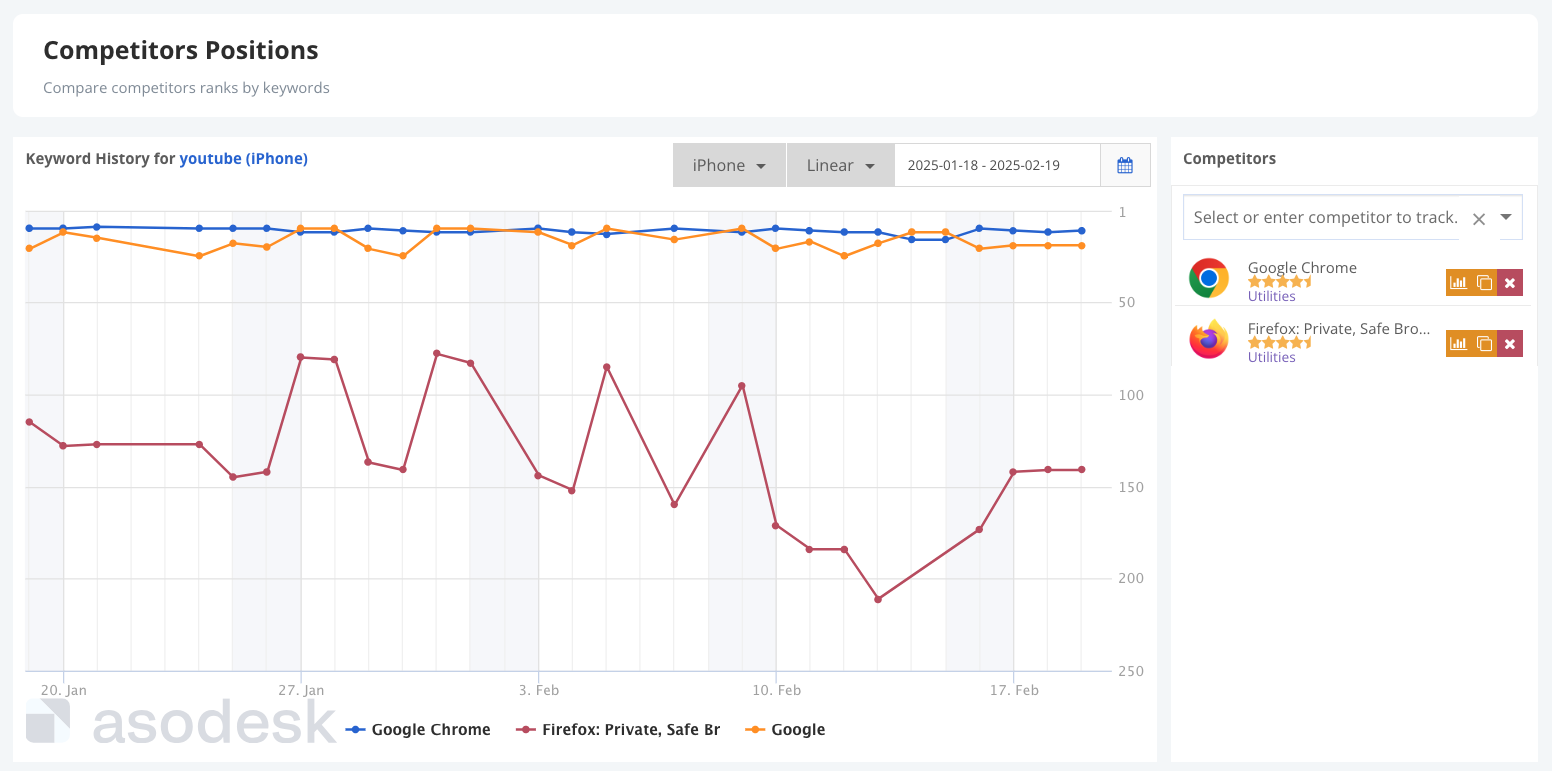Click the 17. Feb axis label
Screen dimensions: 1552x771
[x=1014, y=690]
